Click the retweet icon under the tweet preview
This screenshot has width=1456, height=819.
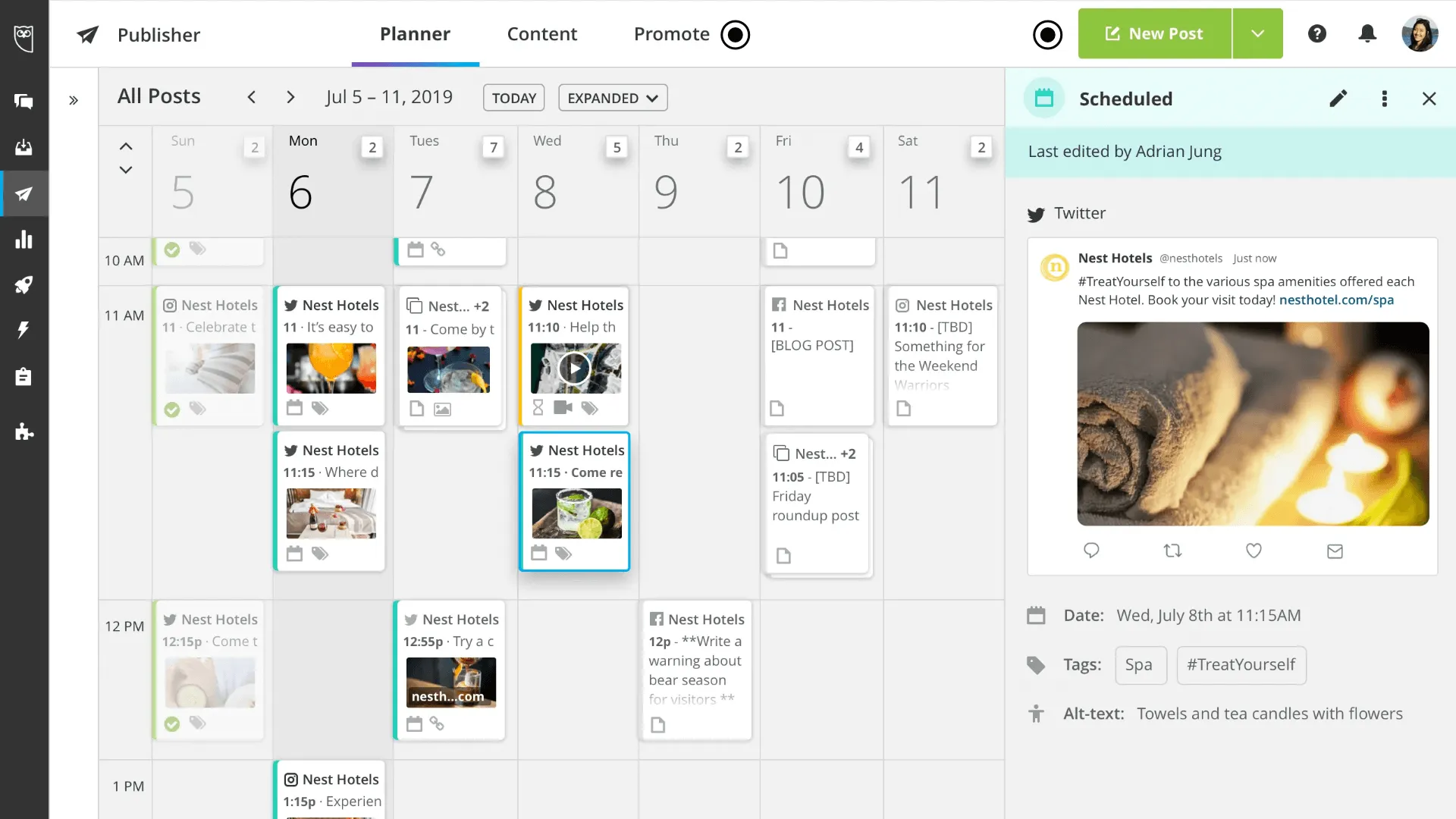click(1172, 551)
